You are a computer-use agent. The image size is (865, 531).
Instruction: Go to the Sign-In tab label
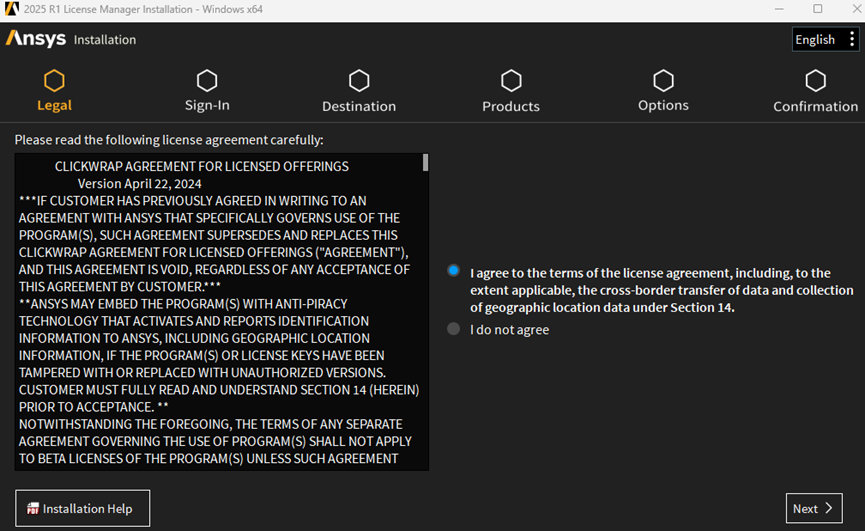tap(207, 105)
